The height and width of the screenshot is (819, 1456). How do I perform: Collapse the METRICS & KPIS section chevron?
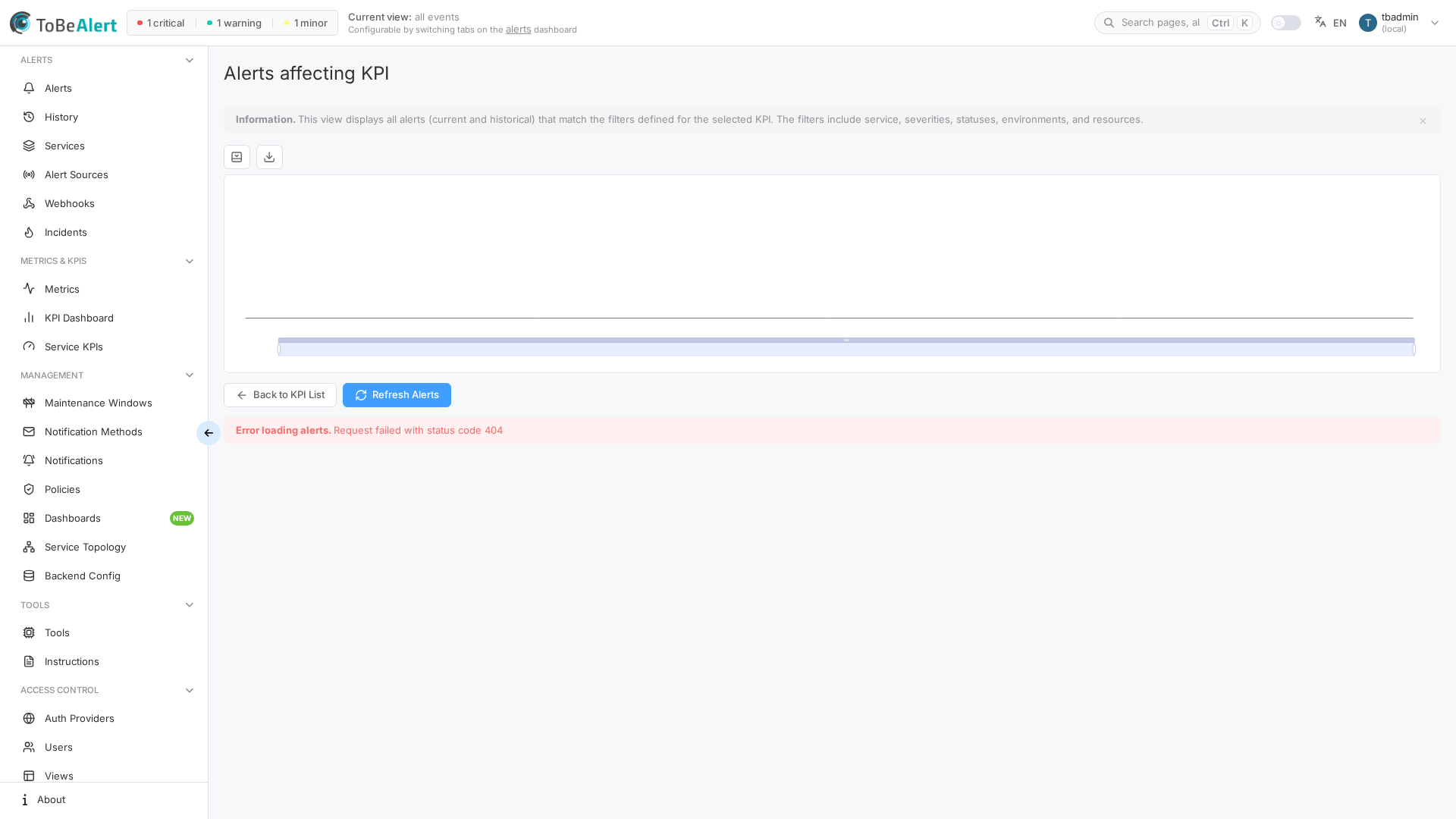pos(190,261)
